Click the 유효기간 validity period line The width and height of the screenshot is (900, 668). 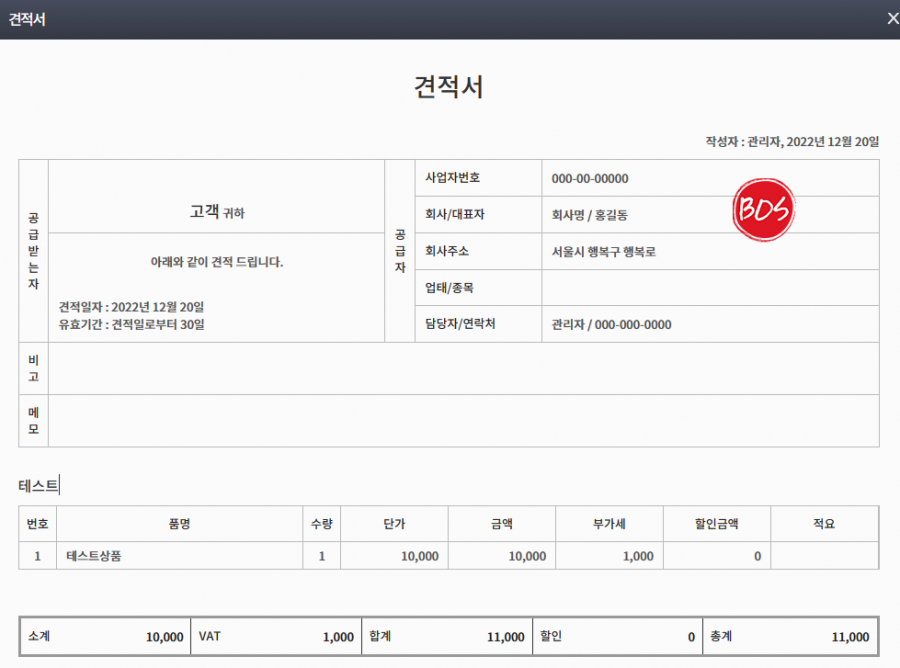click(x=132, y=324)
